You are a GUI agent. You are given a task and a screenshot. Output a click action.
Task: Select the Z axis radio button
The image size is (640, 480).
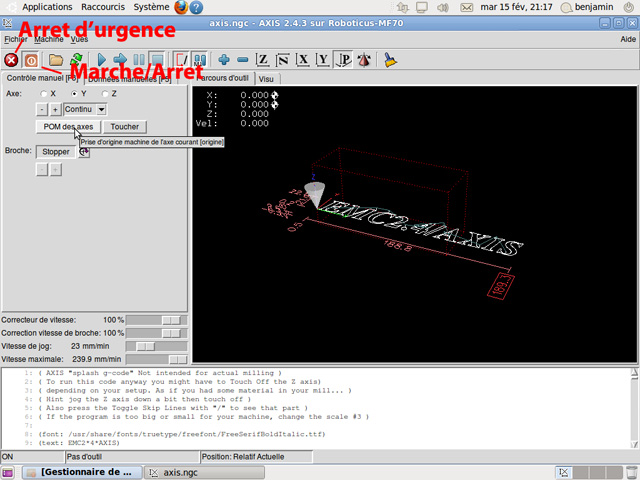point(105,94)
